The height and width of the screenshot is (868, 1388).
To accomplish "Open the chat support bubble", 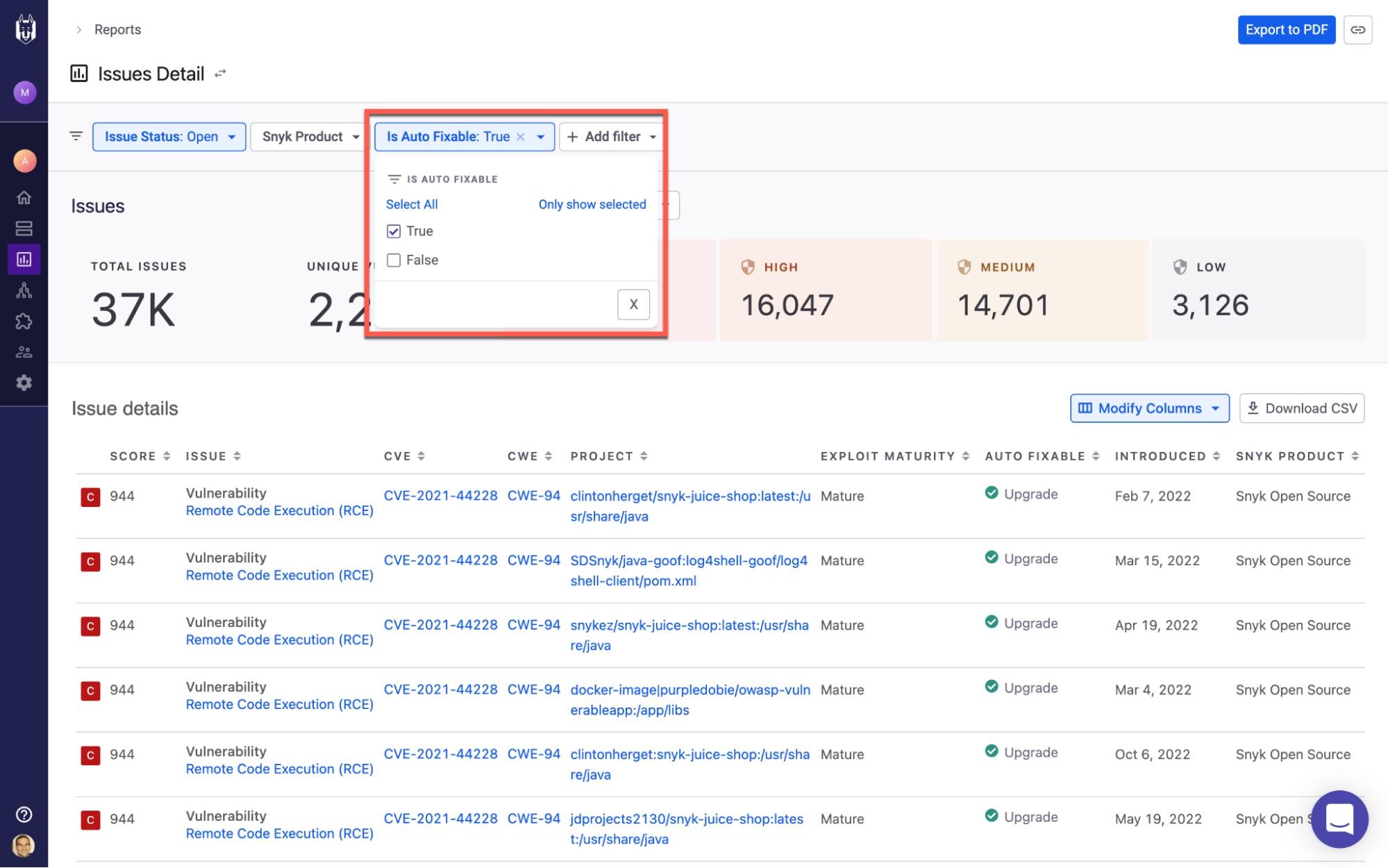I will (x=1339, y=819).
